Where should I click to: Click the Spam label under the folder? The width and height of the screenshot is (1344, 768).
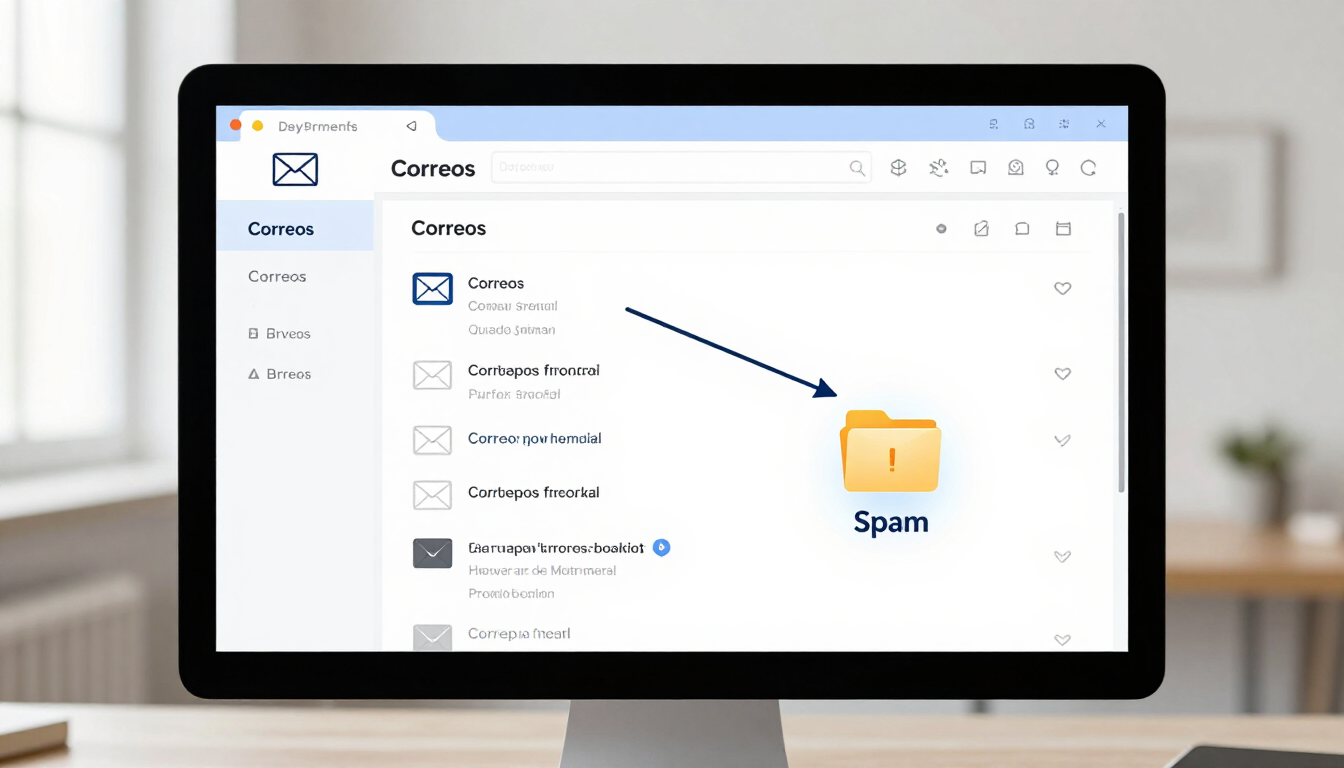pyautogui.click(x=891, y=521)
